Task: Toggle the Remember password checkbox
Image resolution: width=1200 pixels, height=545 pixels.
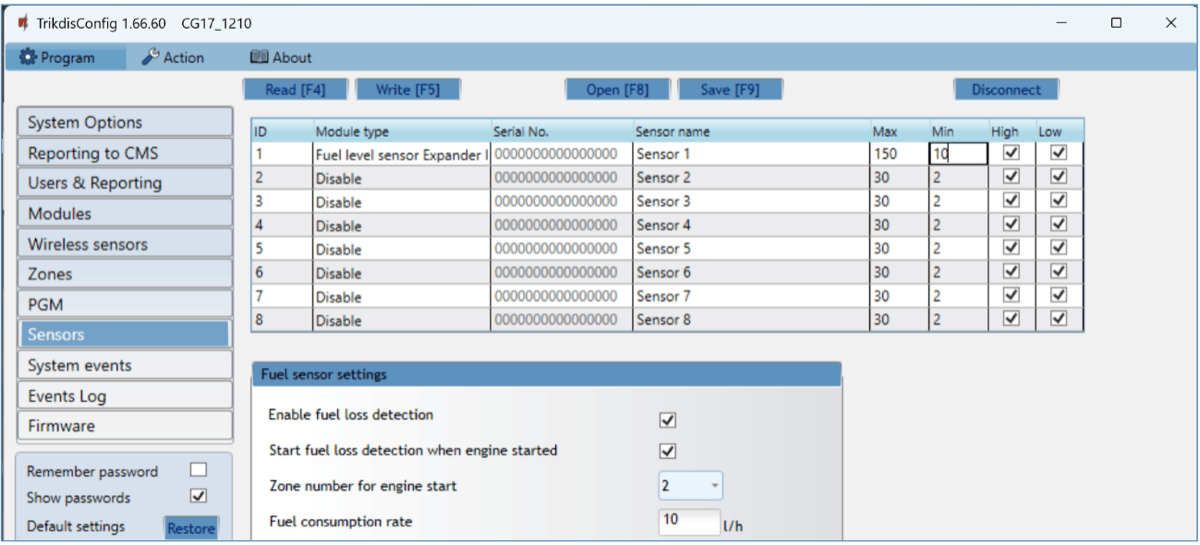Action: [198, 470]
